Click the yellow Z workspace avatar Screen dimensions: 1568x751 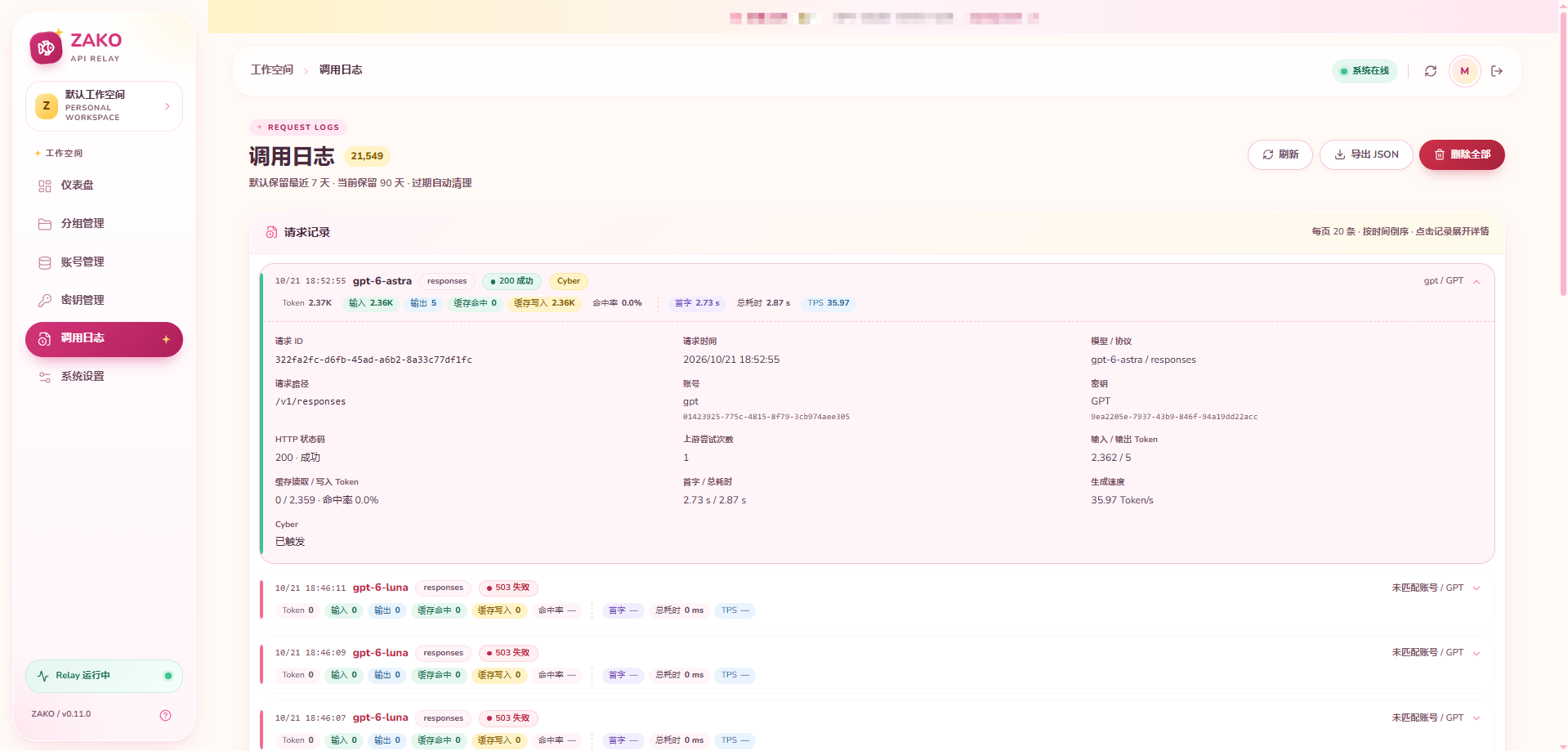47,106
